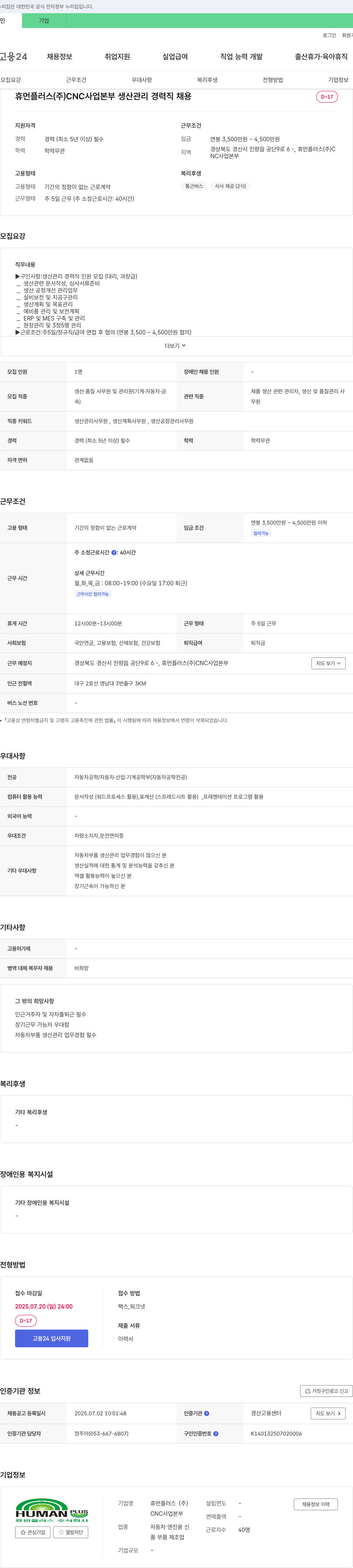
Task: Click the D-17 badge under 접수 마감일
Action: tap(26, 1321)
